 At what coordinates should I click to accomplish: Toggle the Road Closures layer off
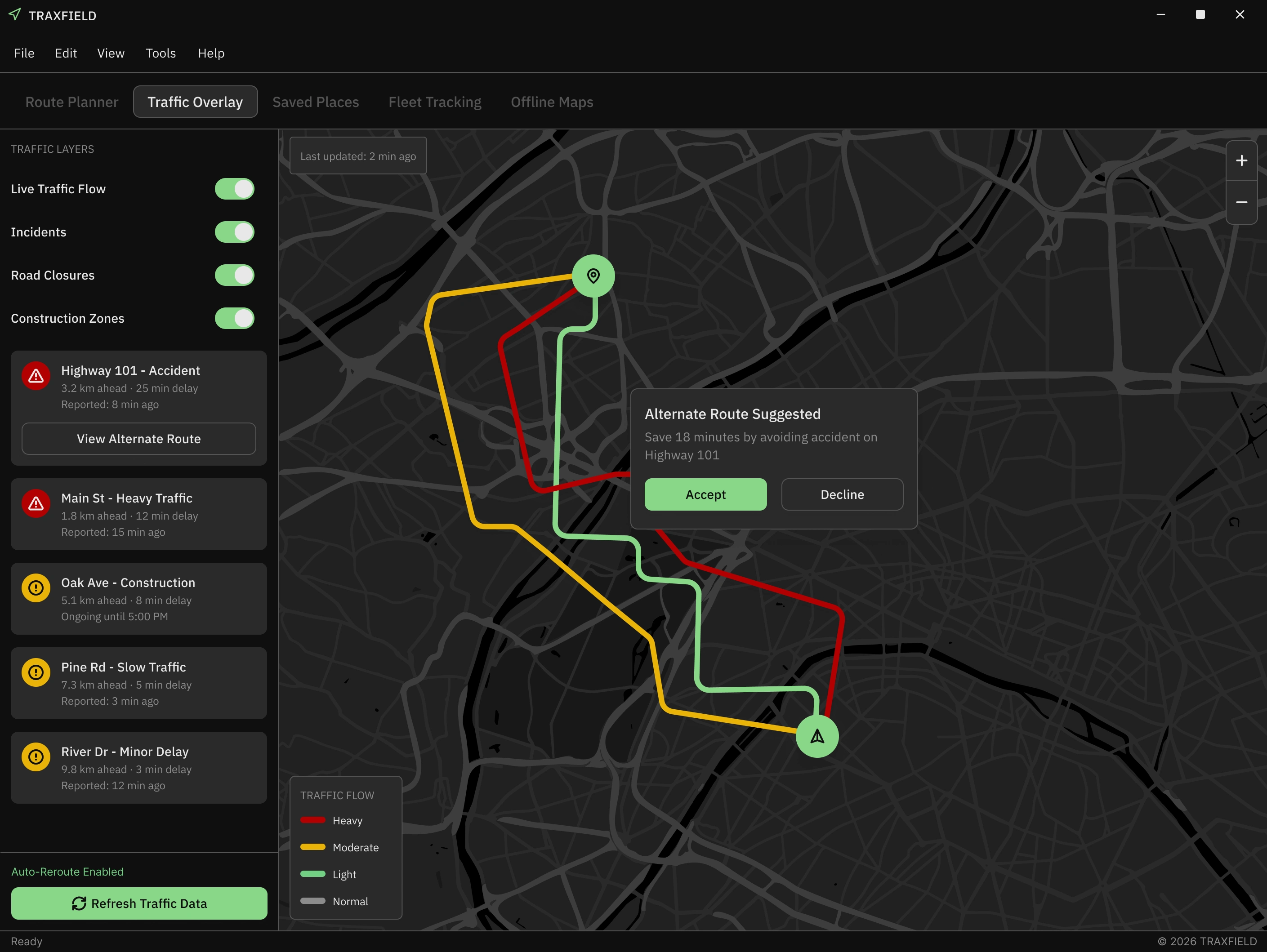coord(235,276)
